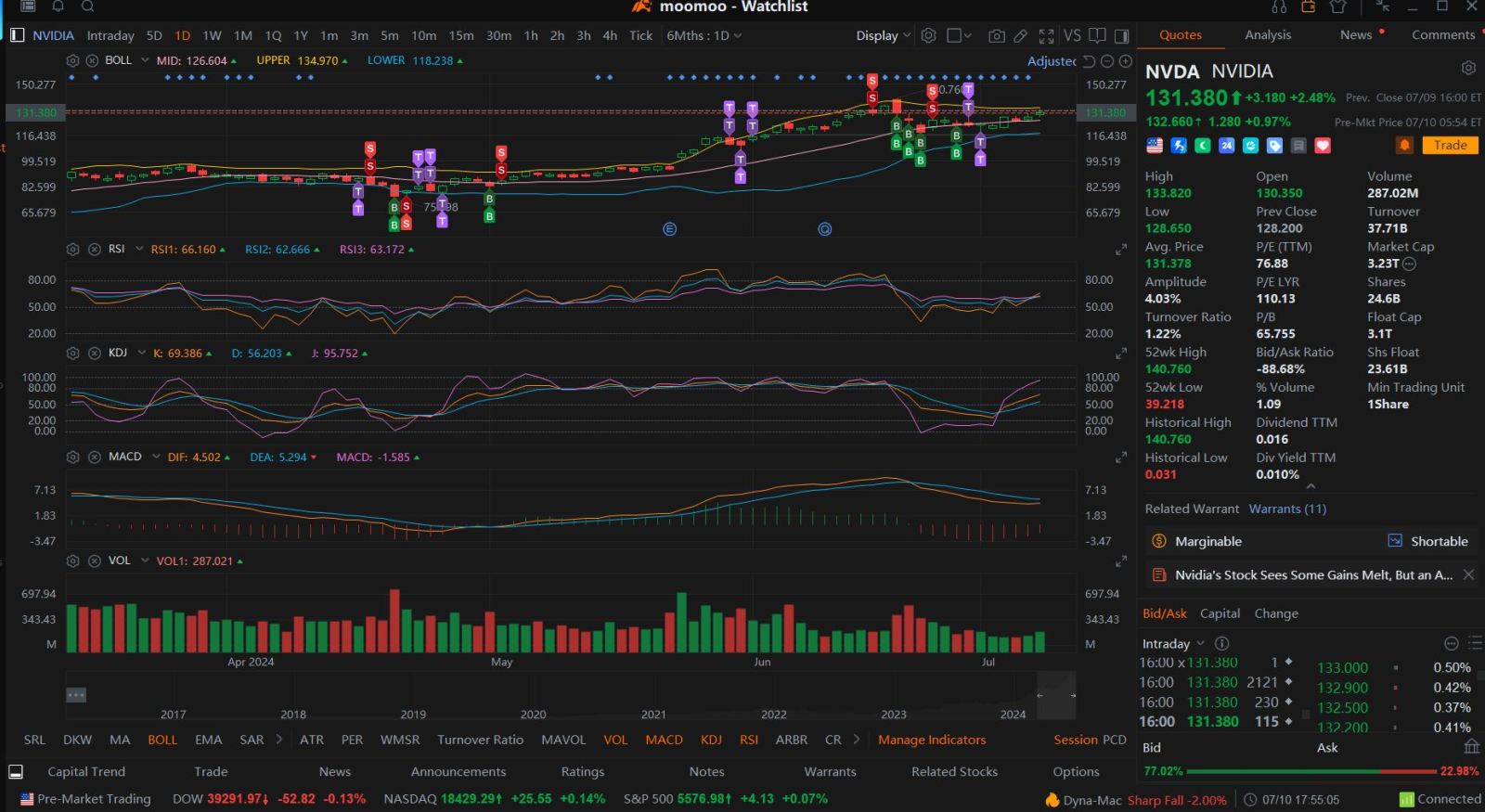Open the Comments tab
This screenshot has width=1485, height=812.
(x=1443, y=34)
